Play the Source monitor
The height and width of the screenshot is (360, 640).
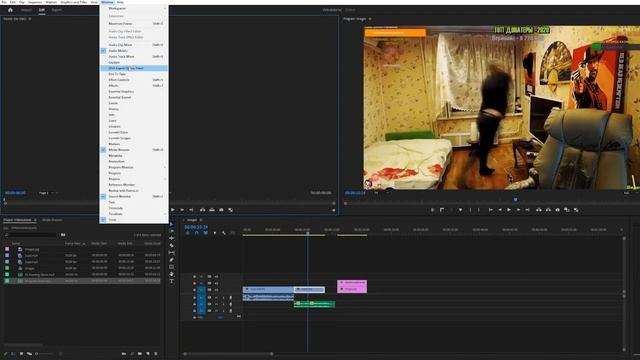tap(173, 210)
